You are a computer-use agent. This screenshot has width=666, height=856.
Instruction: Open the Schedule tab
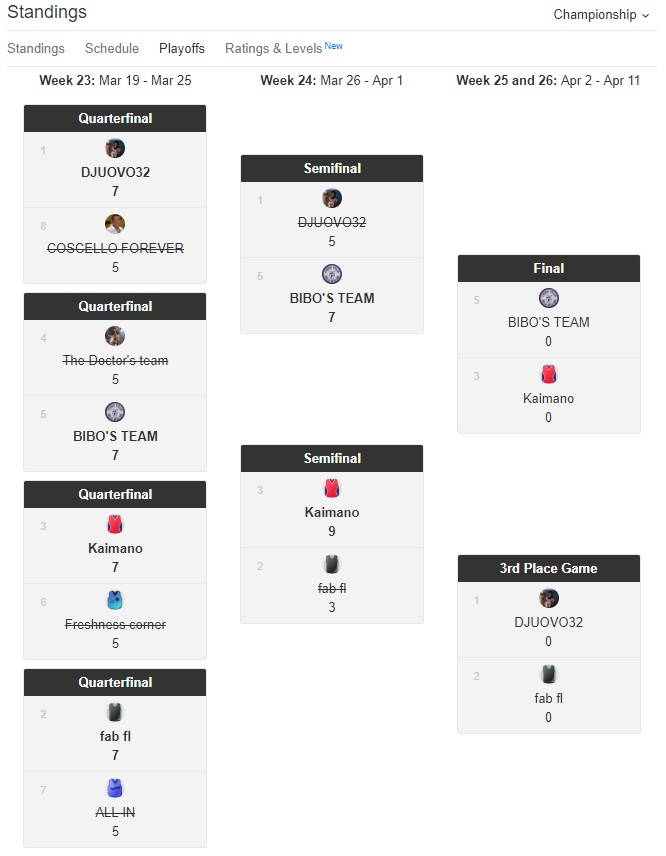[x=112, y=48]
